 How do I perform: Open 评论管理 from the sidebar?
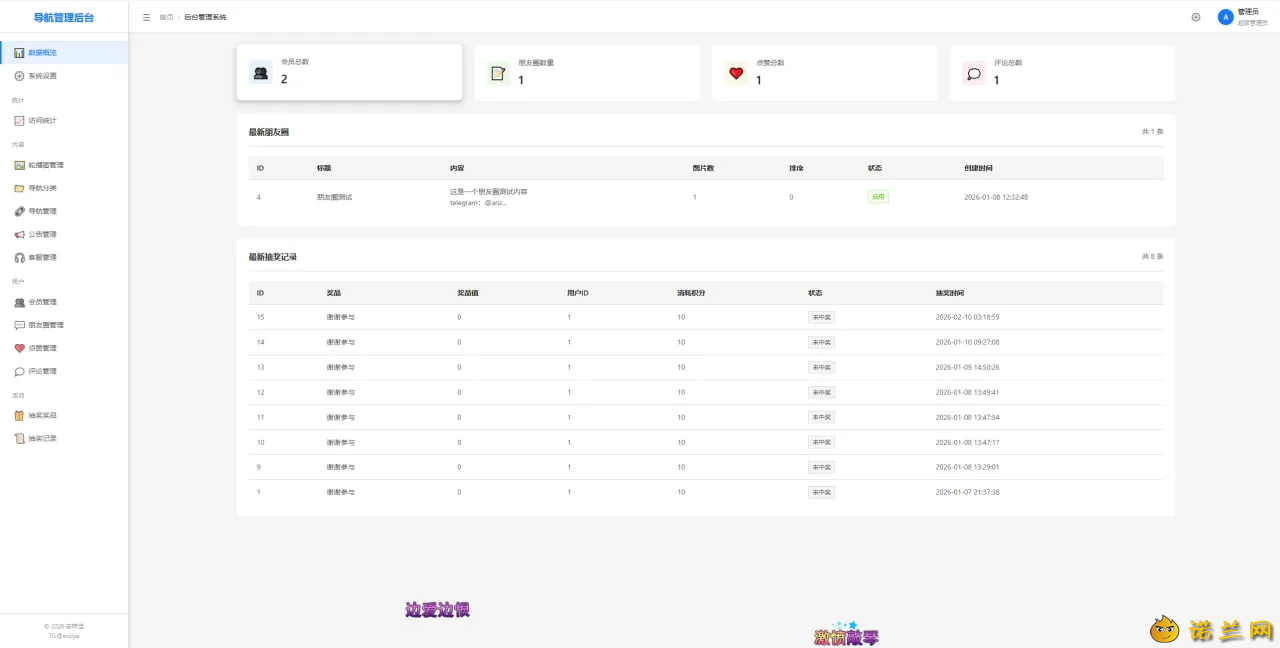(64, 371)
